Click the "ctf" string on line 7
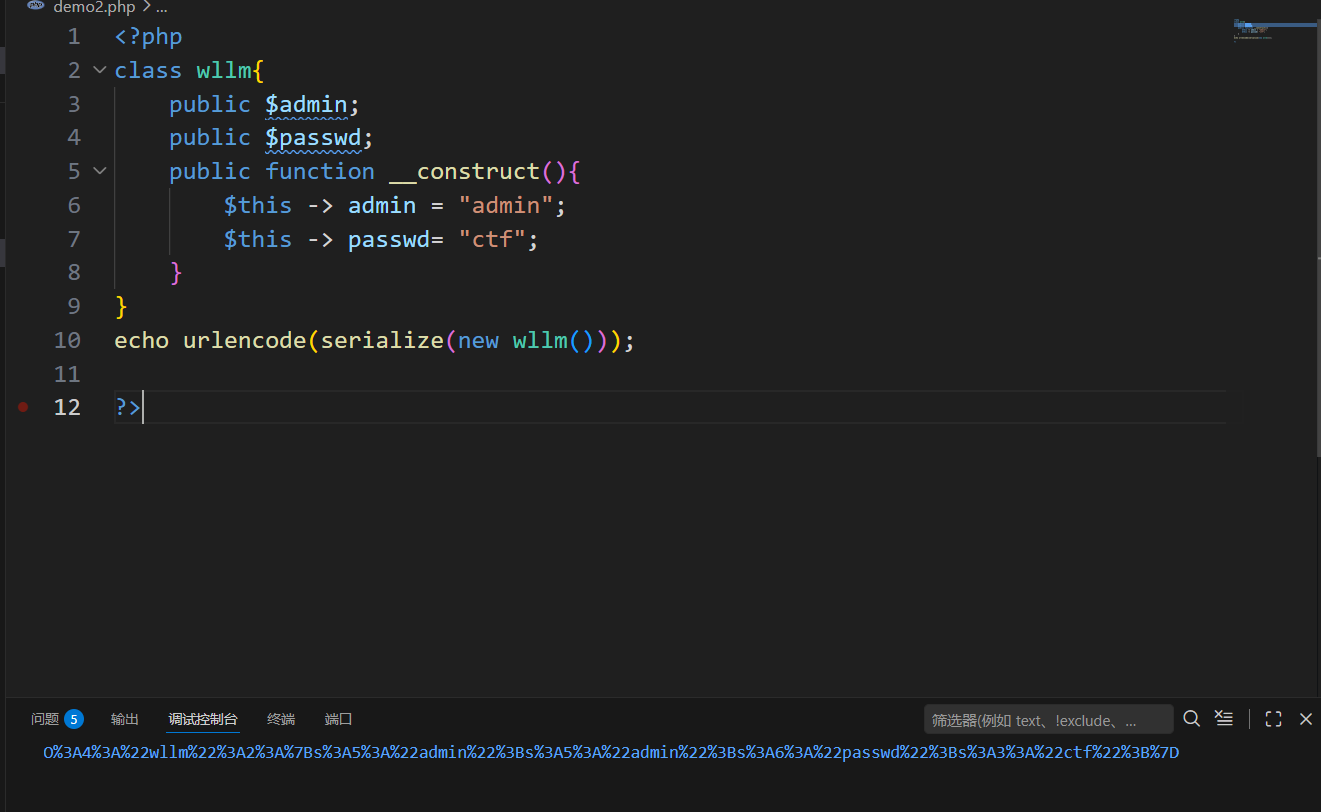 coord(492,239)
